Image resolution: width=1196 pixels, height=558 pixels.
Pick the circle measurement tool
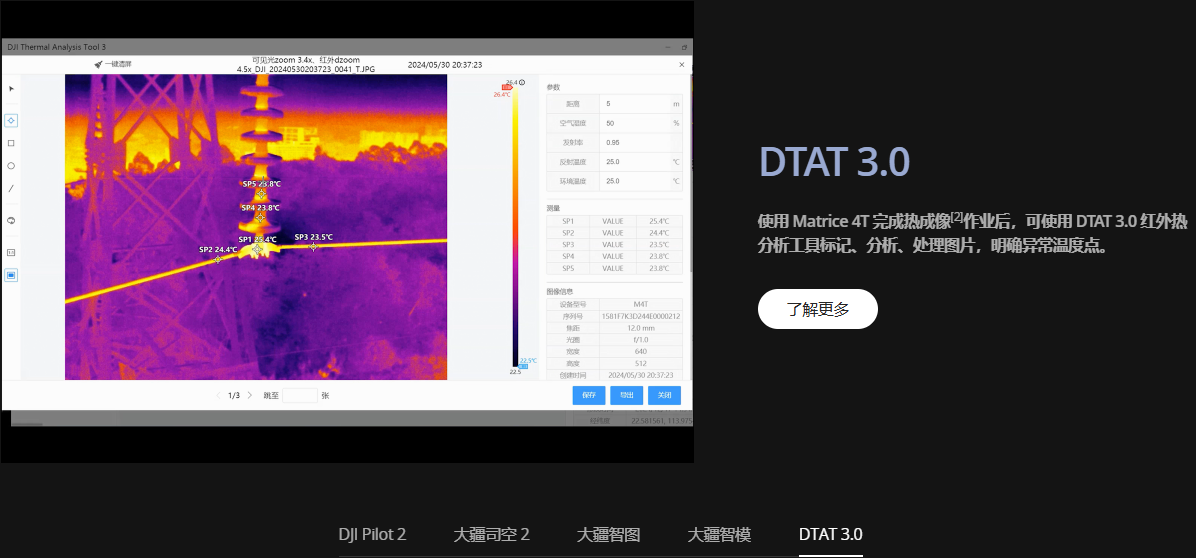[11, 166]
